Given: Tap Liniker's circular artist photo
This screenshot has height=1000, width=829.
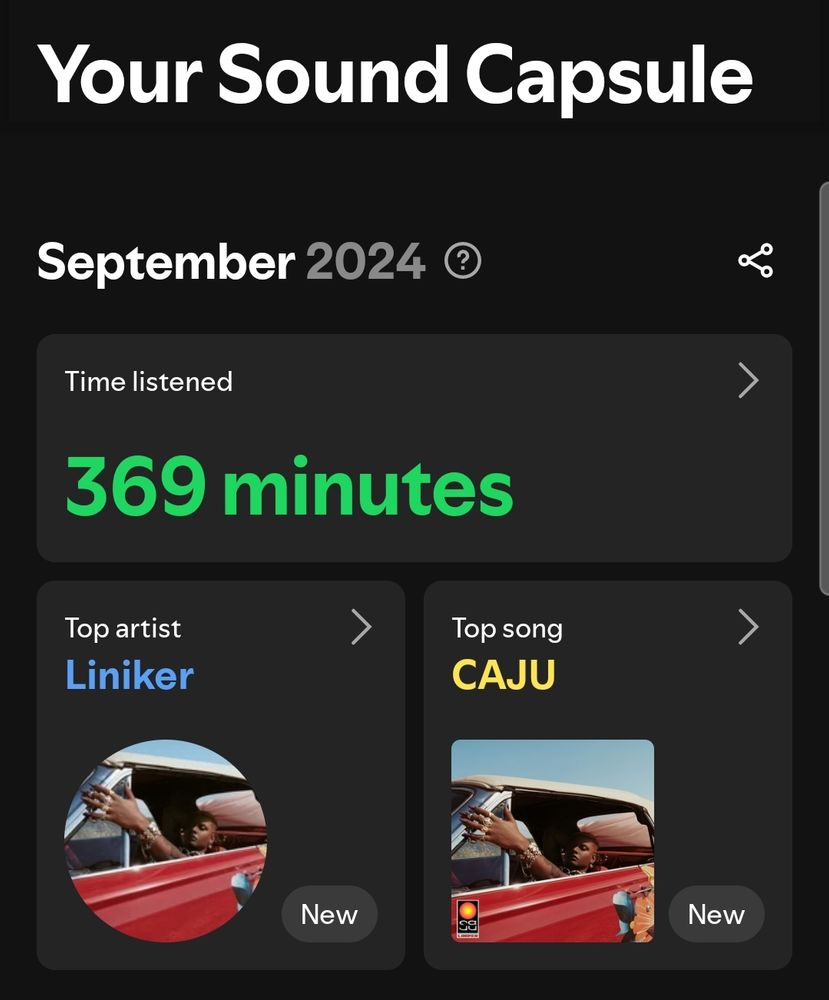Looking at the screenshot, I should point(166,841).
